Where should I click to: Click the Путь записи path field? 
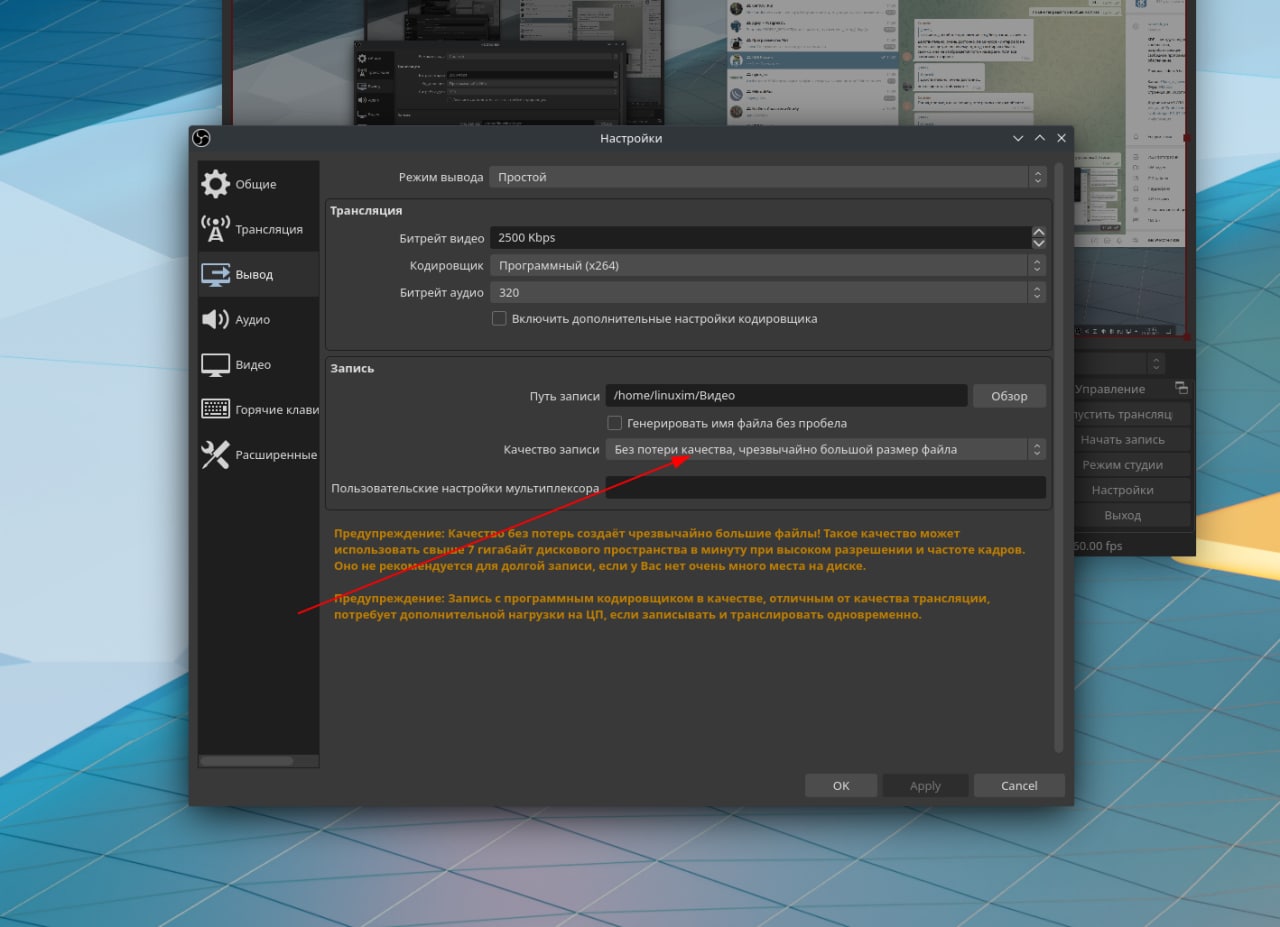786,396
